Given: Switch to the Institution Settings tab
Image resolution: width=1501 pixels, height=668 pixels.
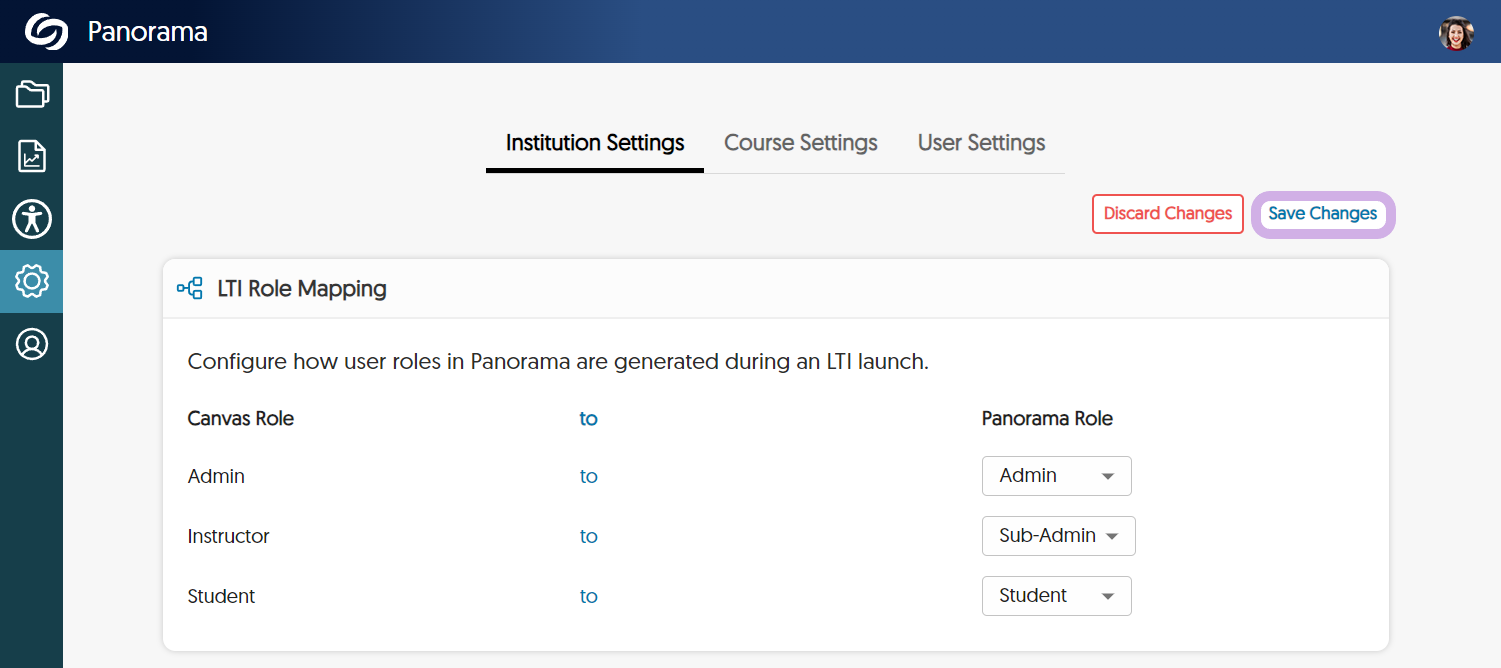Looking at the screenshot, I should [595, 143].
